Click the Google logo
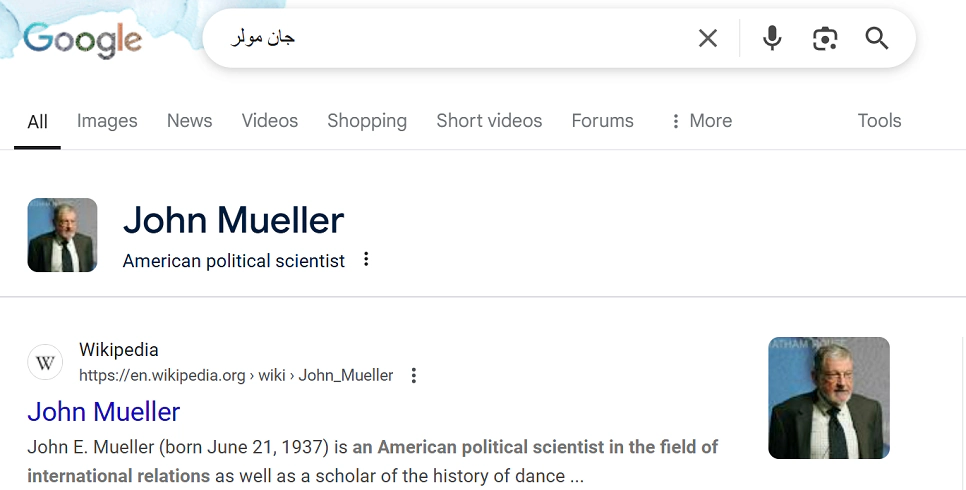Image resolution: width=966 pixels, height=490 pixels. coord(83,40)
